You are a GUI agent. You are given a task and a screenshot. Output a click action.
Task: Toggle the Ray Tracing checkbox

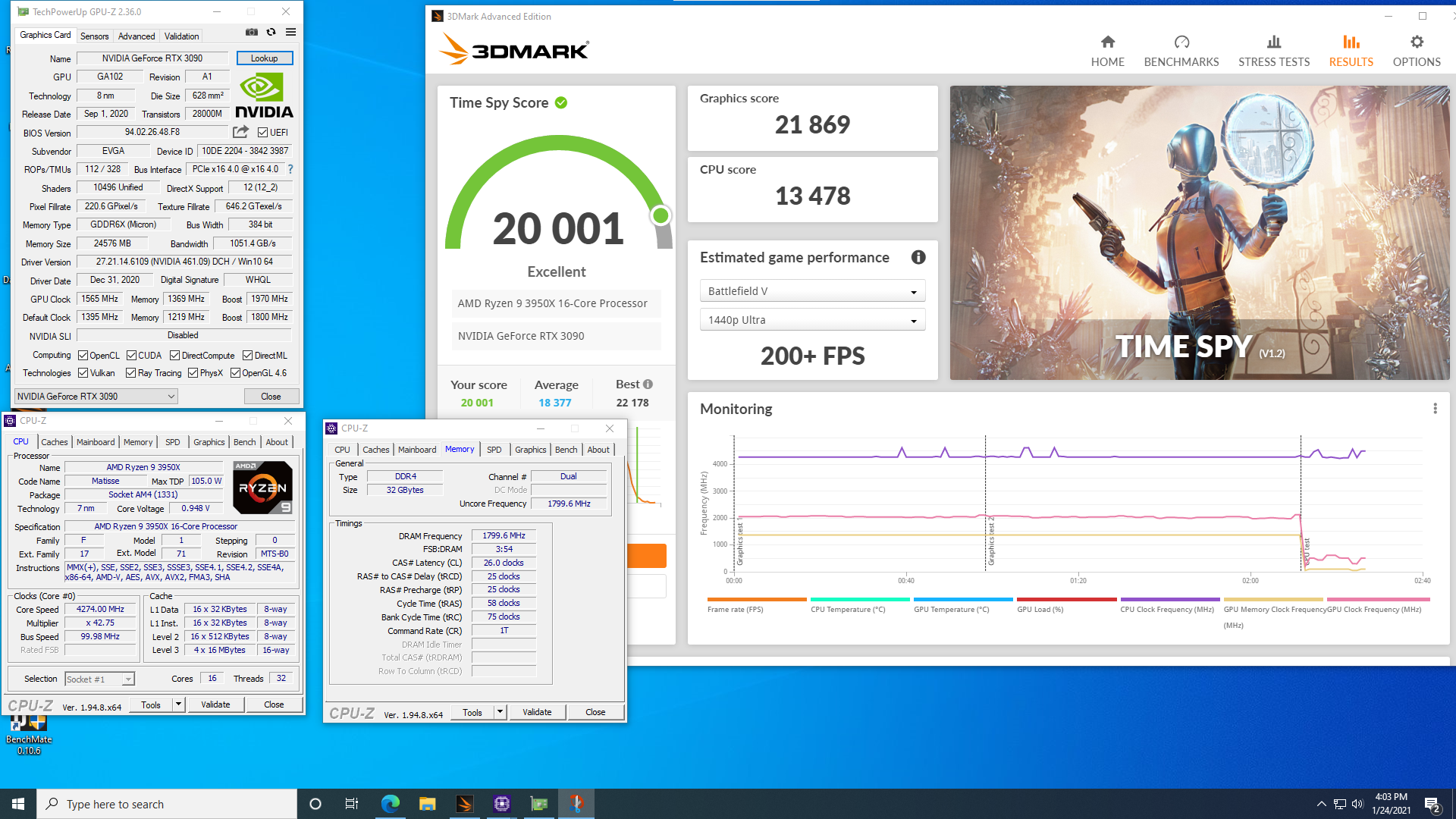click(x=130, y=372)
